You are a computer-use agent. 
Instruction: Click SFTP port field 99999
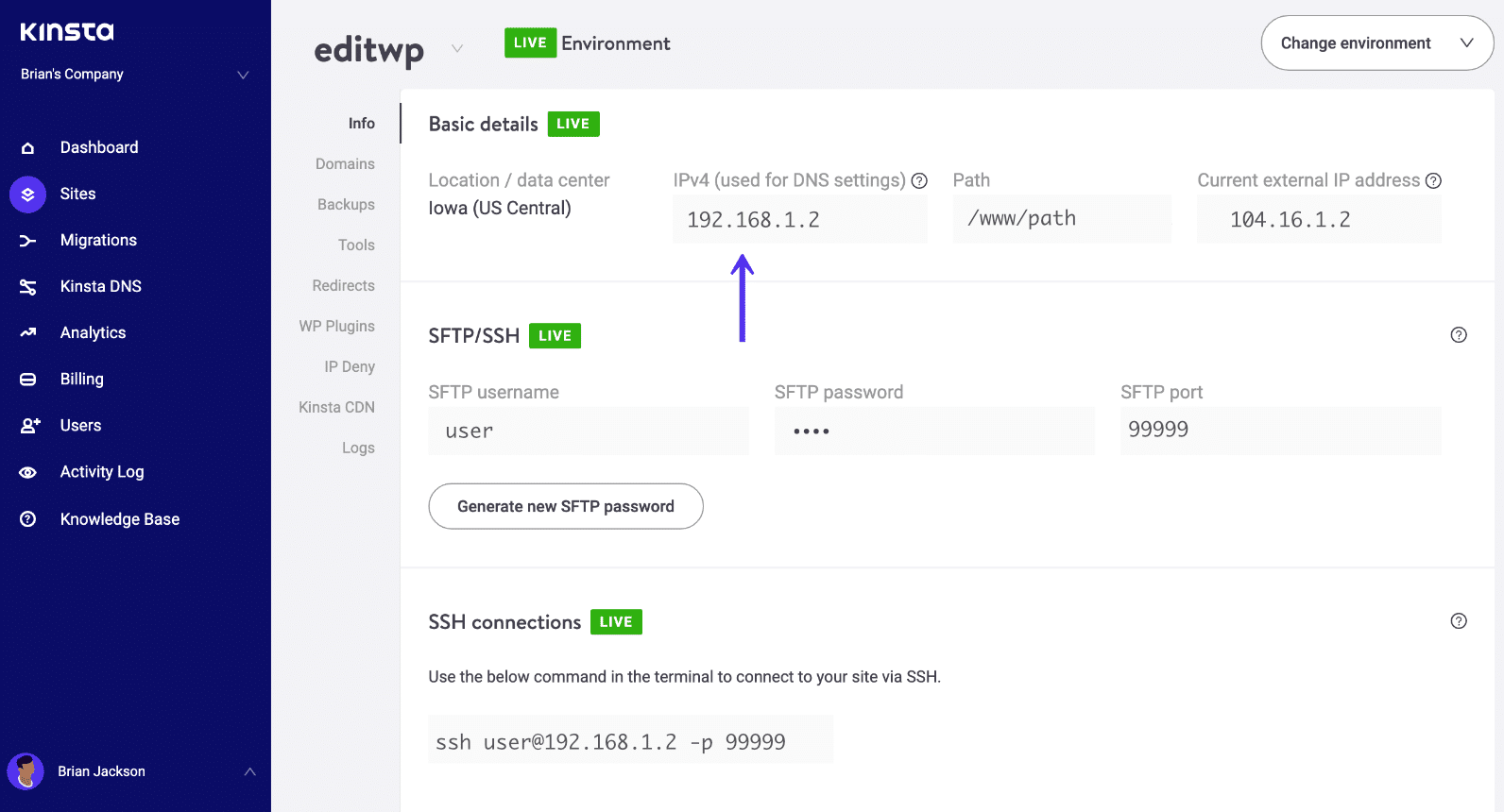(1281, 431)
